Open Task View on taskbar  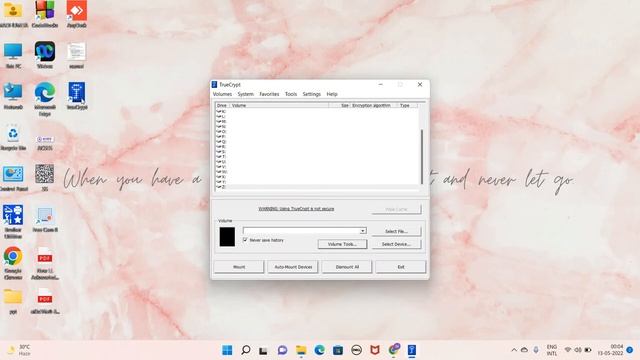click(264, 350)
